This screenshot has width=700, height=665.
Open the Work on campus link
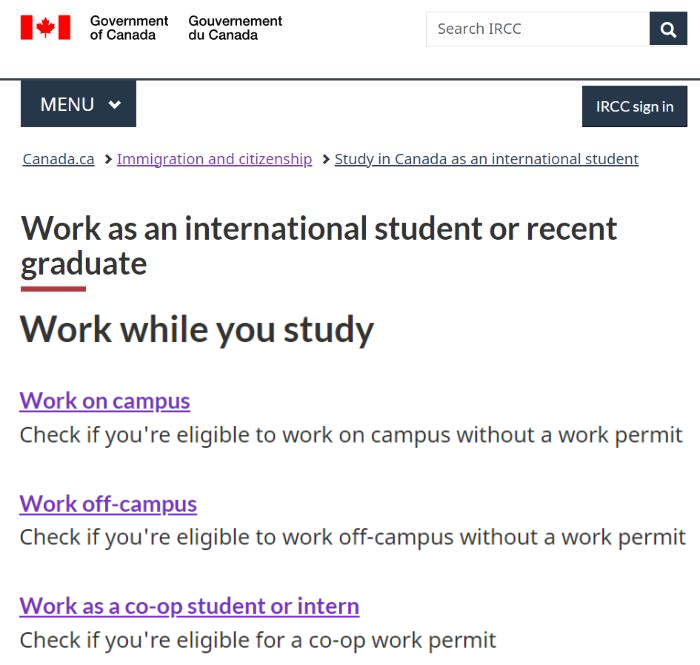(105, 401)
